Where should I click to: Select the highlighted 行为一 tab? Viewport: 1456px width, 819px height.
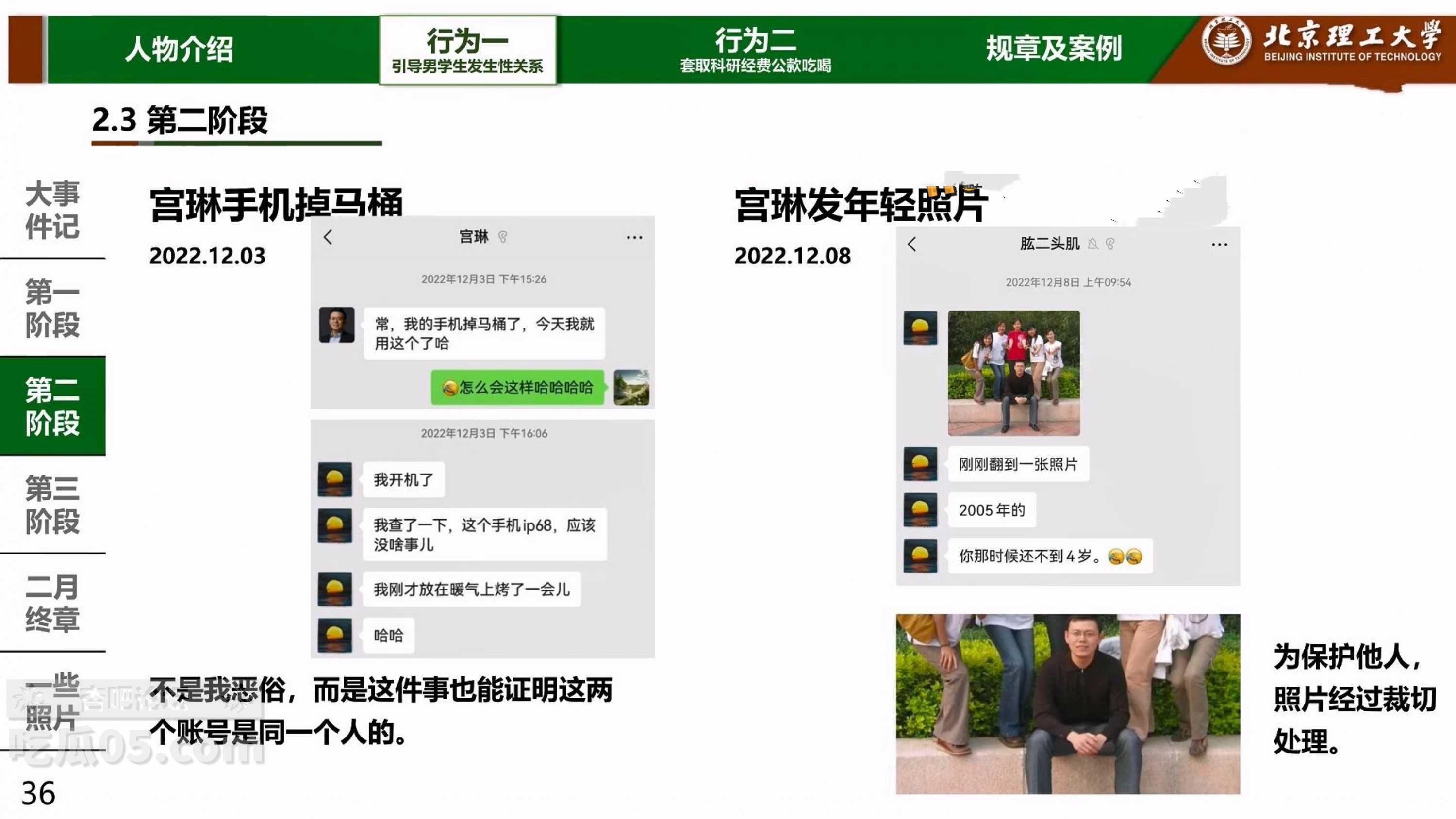[467, 50]
